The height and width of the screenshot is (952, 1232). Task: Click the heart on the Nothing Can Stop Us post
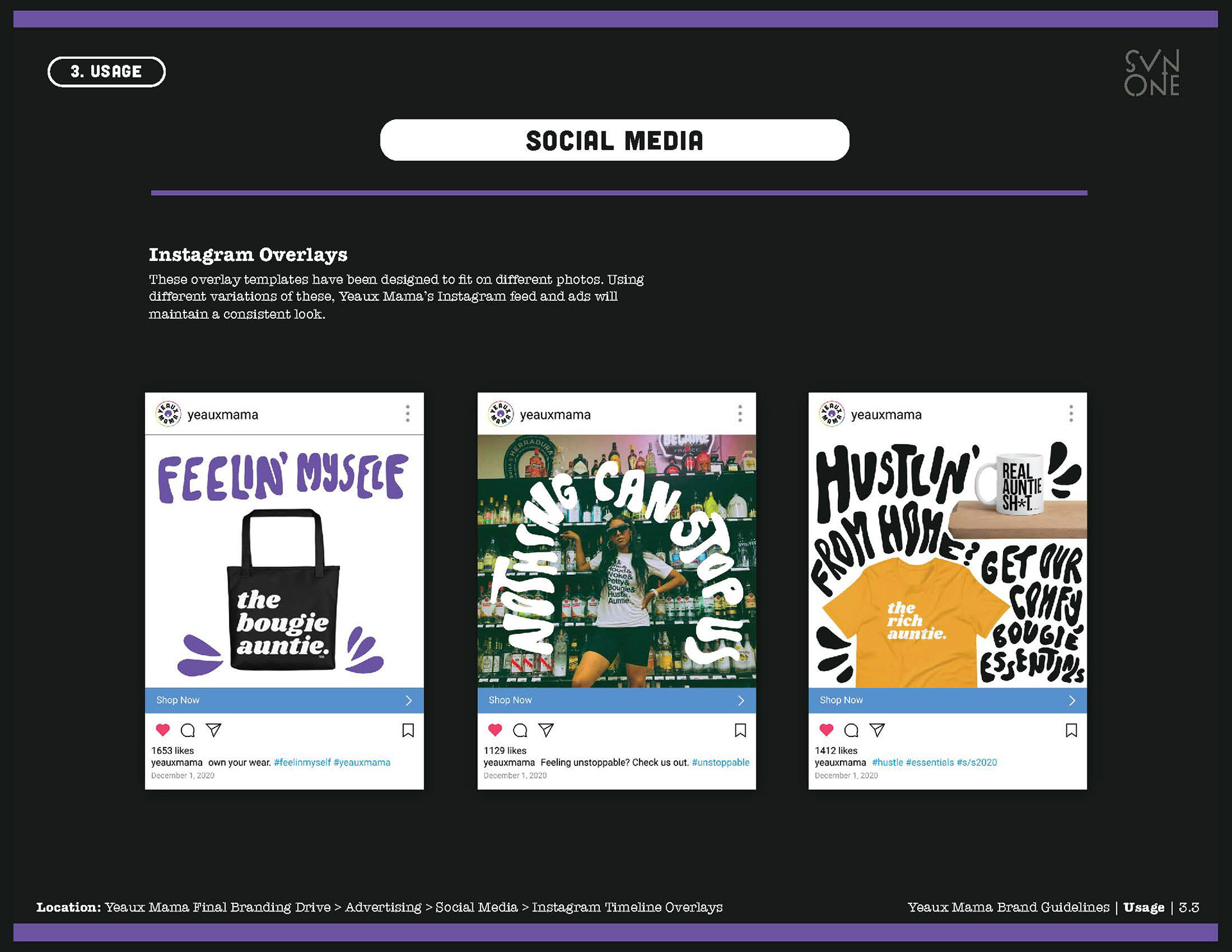(495, 730)
